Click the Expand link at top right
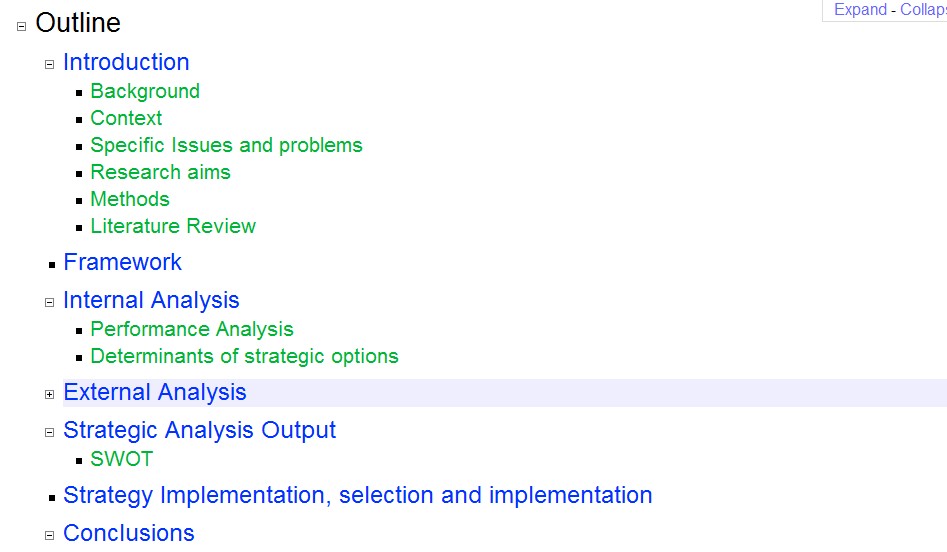 coord(860,10)
